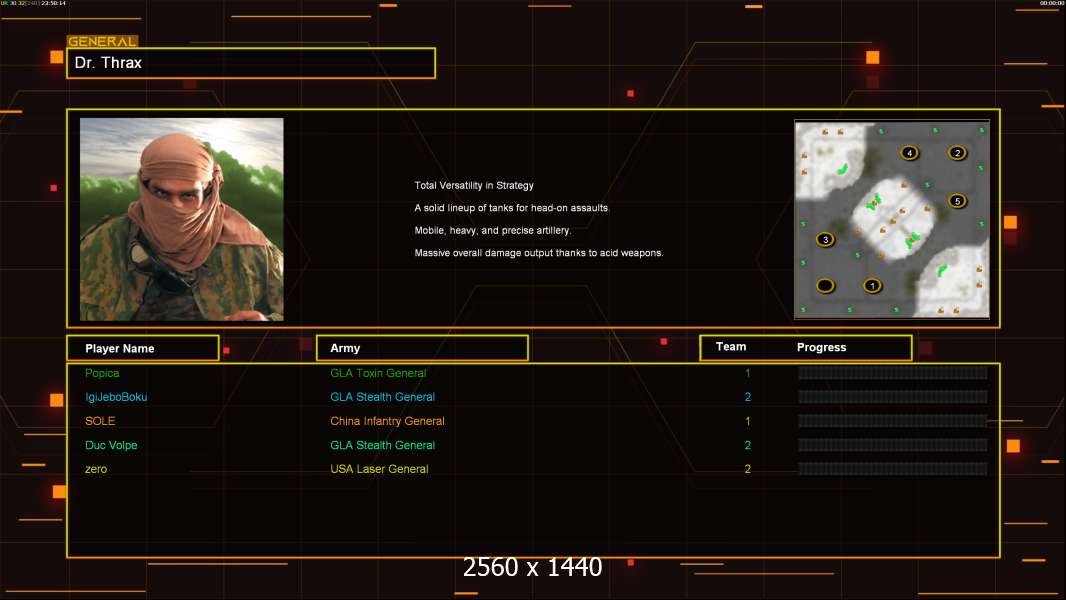Click the China Infantry General army entry
Viewport: 1066px width, 600px height.
(388, 421)
